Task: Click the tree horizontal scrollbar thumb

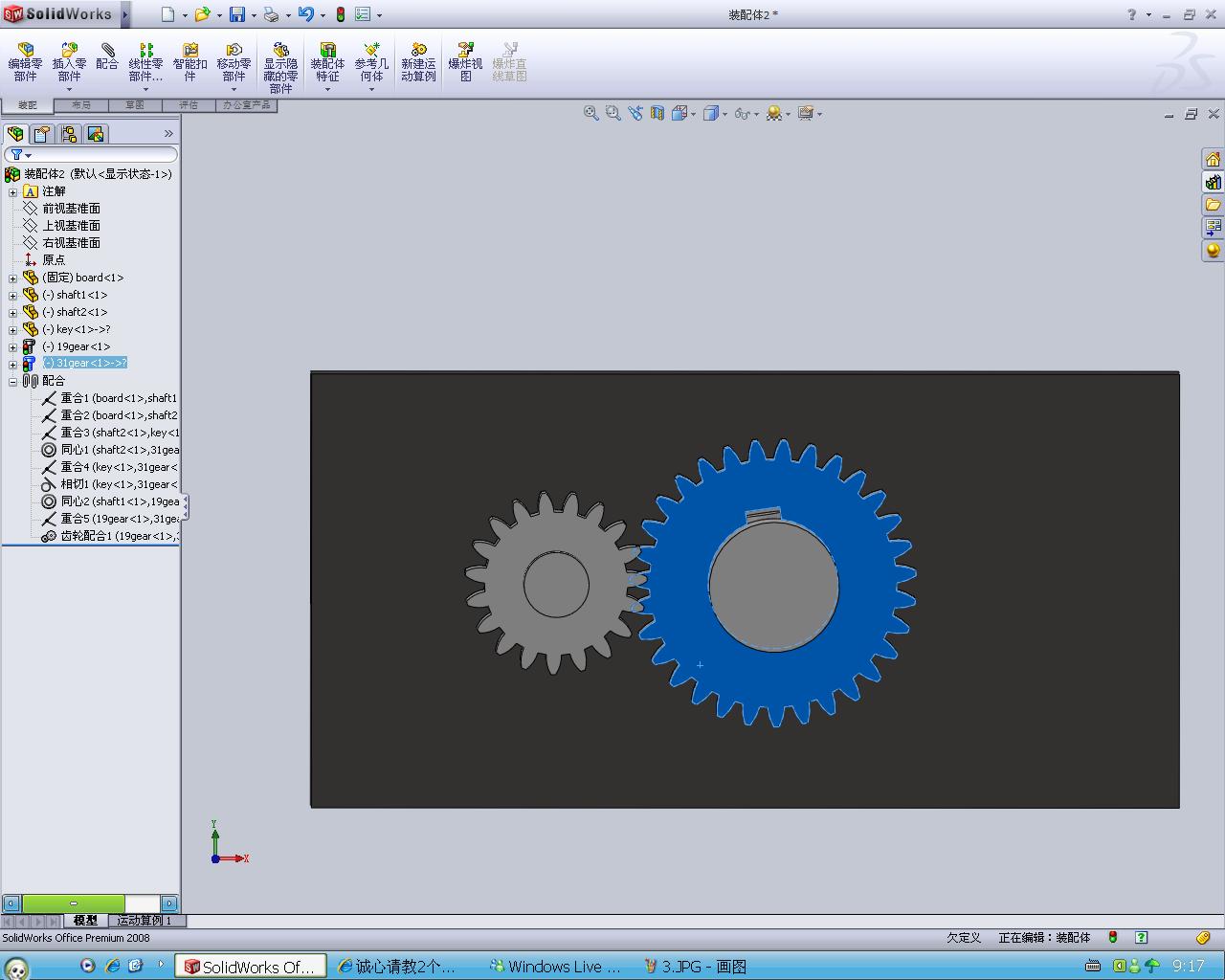Action: click(74, 903)
